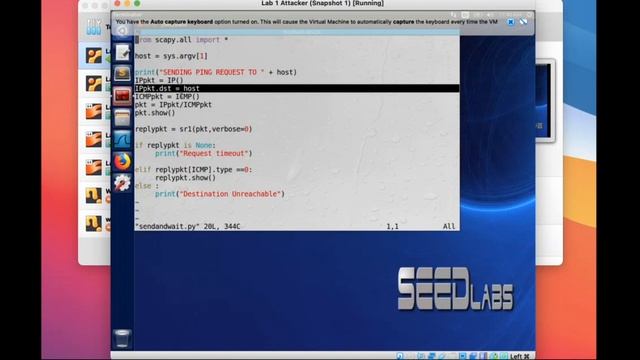The image size is (640, 360).
Task: Select the second VM entry in VirtualBox Manager
Action: tap(95, 84)
